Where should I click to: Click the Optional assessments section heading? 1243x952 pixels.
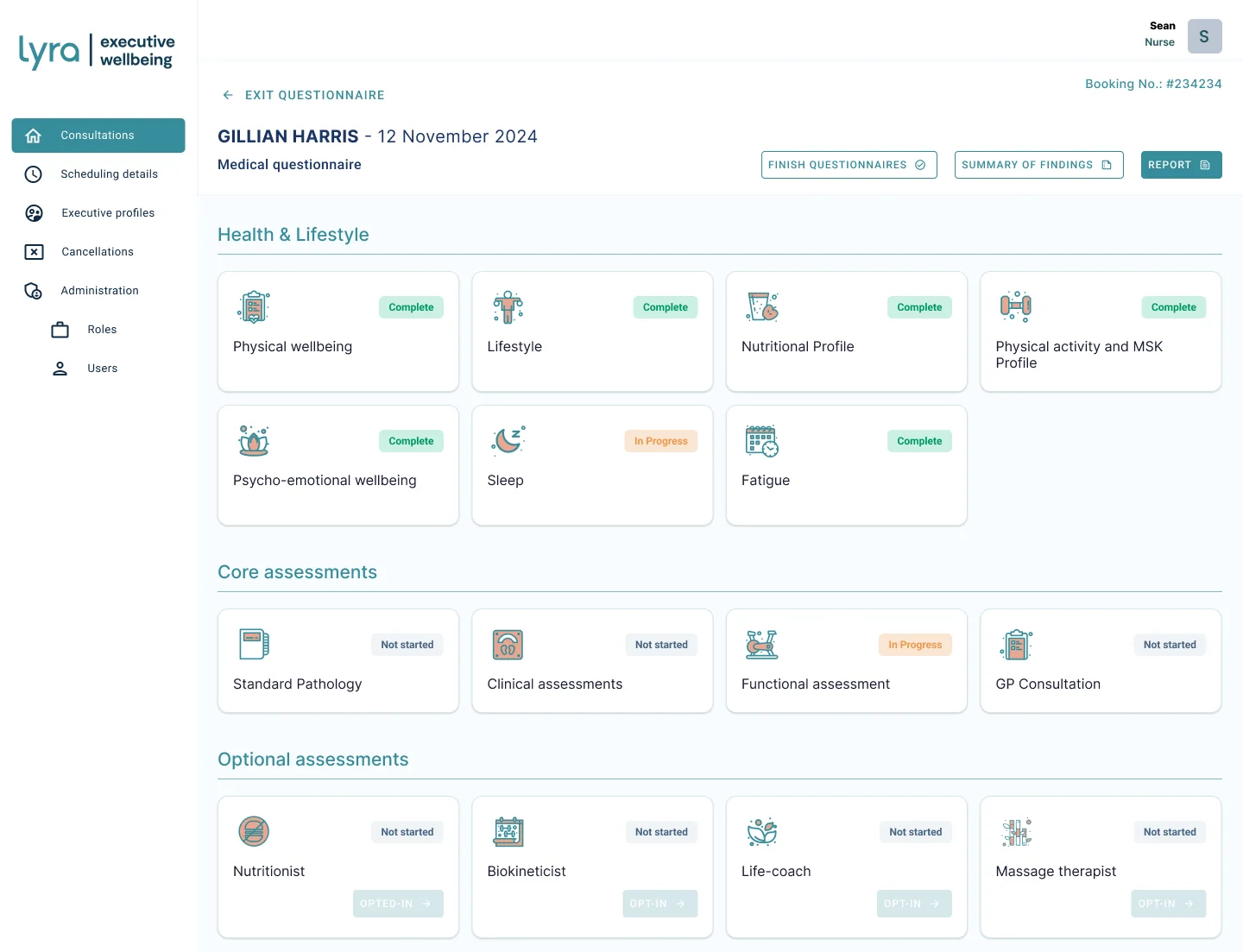(312, 760)
